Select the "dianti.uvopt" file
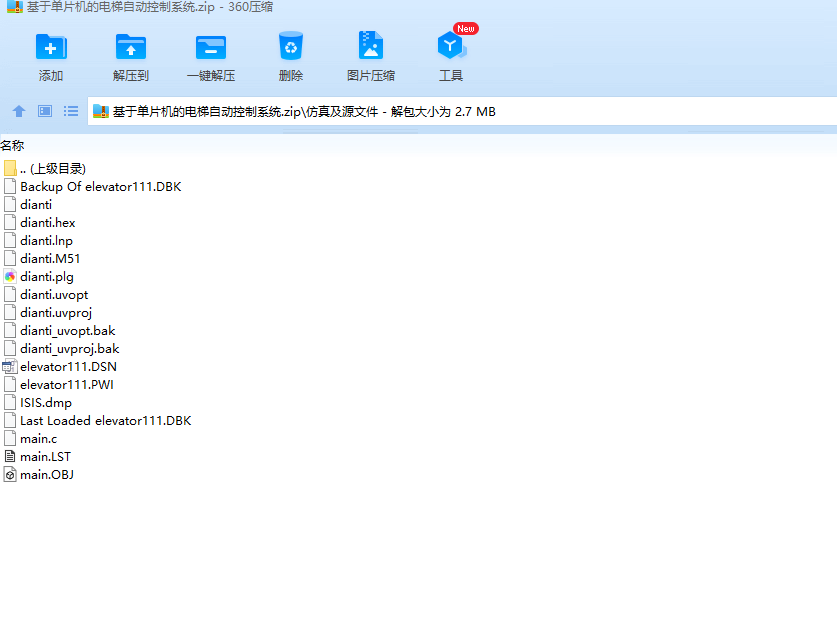837x625 pixels. pos(54,295)
